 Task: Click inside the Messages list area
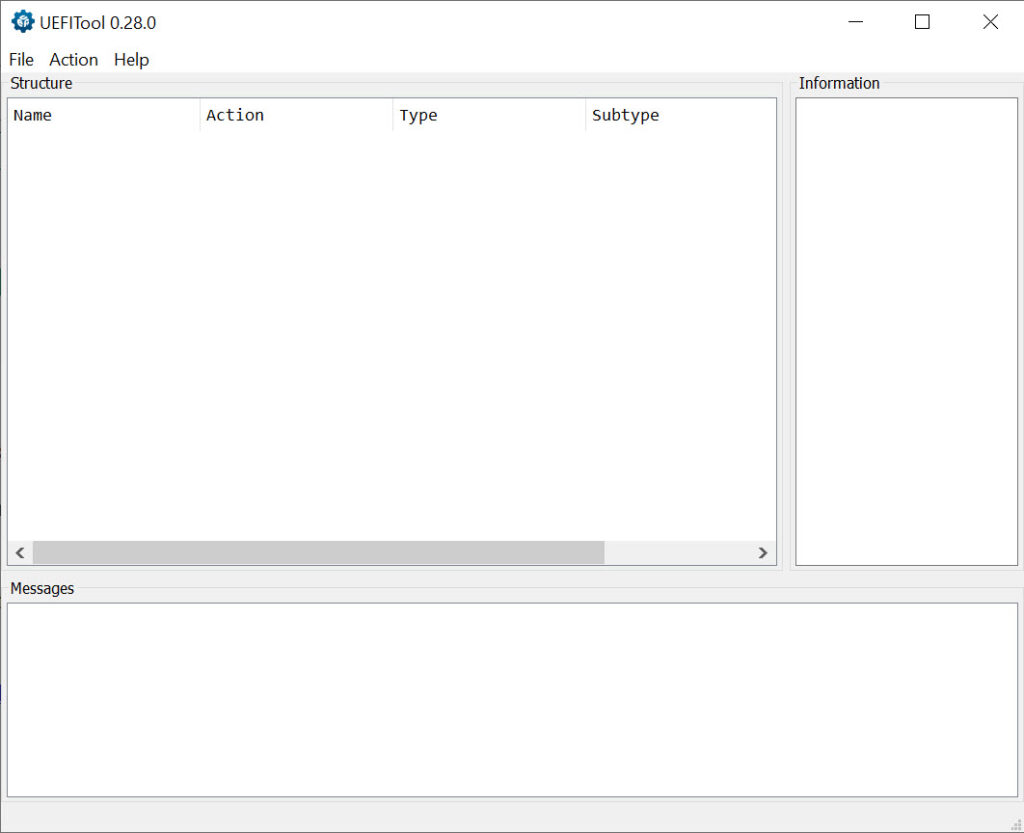click(512, 700)
